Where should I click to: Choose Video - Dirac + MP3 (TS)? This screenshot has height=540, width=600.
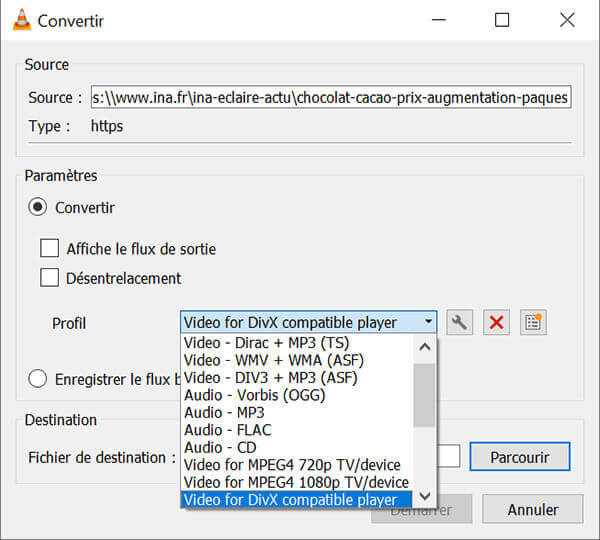[297, 343]
